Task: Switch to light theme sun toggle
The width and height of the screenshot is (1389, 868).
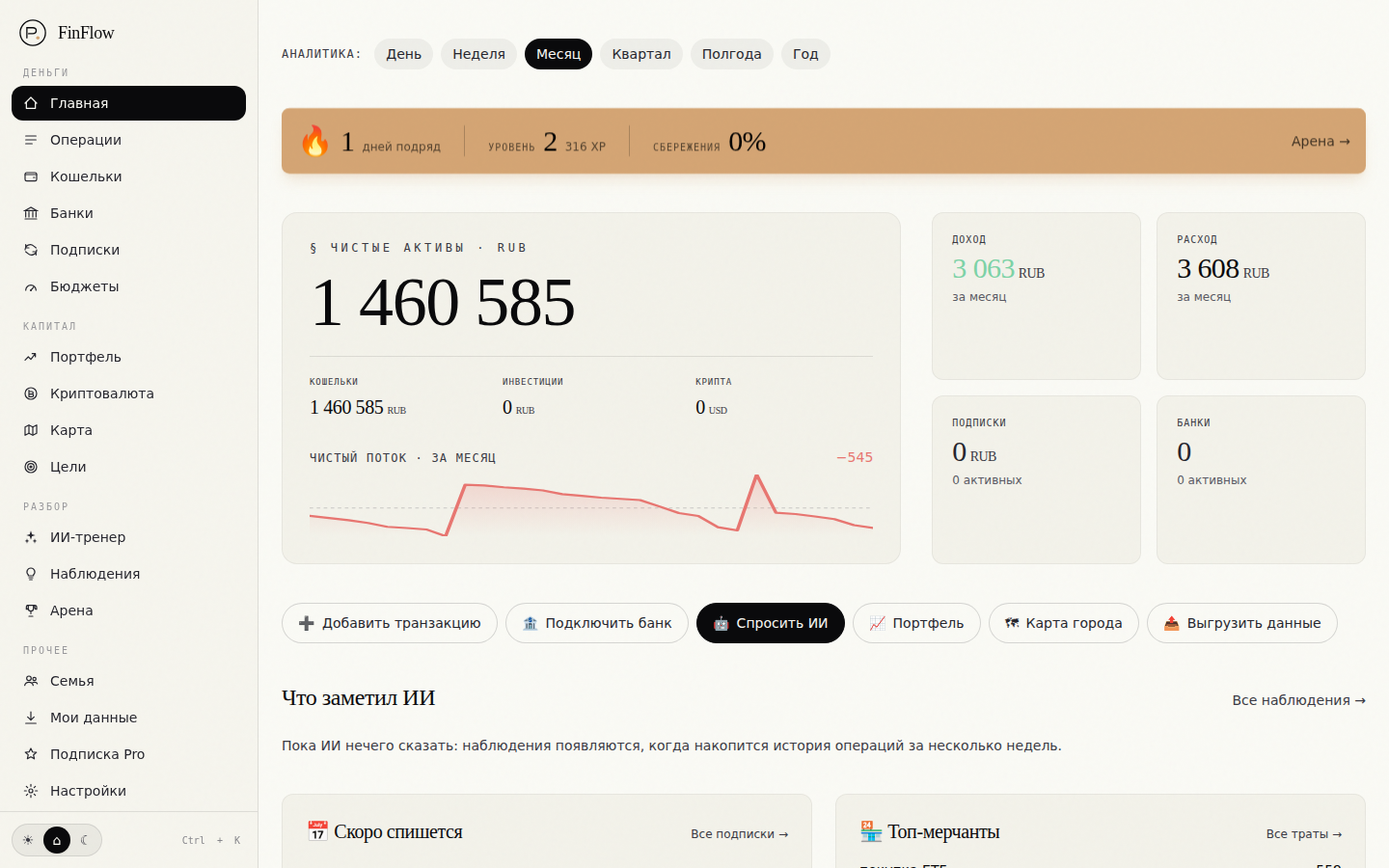Action: (28, 840)
